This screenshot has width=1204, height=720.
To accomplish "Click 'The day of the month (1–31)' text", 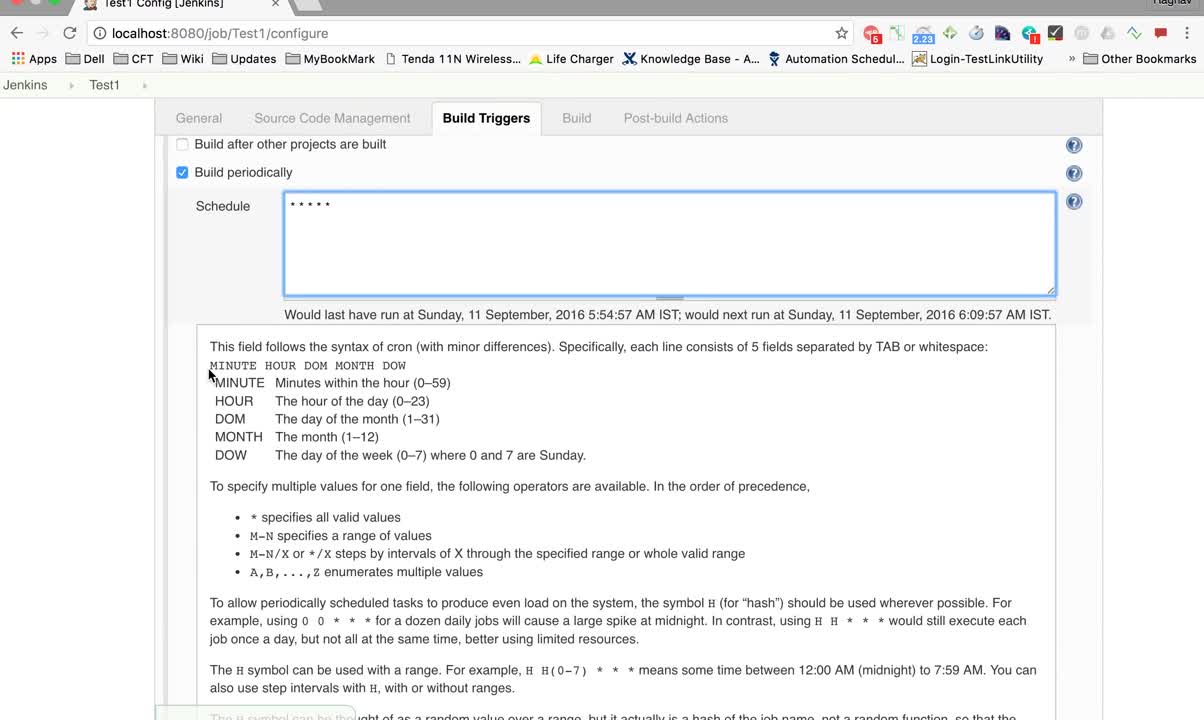I will pyautogui.click(x=358, y=419).
